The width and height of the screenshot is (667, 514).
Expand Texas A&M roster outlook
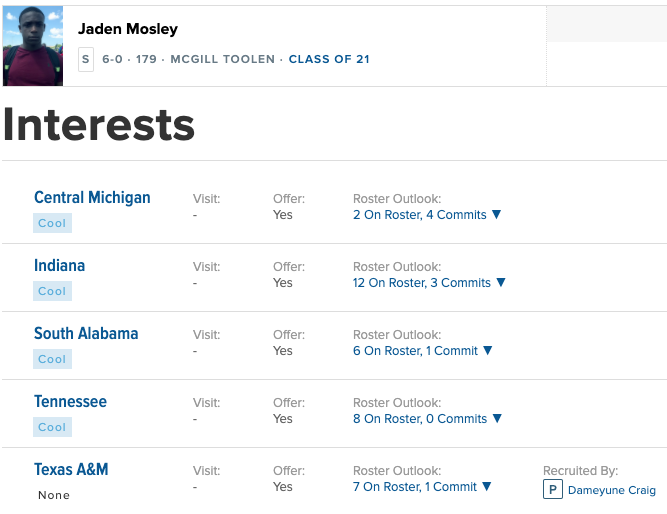click(x=423, y=487)
